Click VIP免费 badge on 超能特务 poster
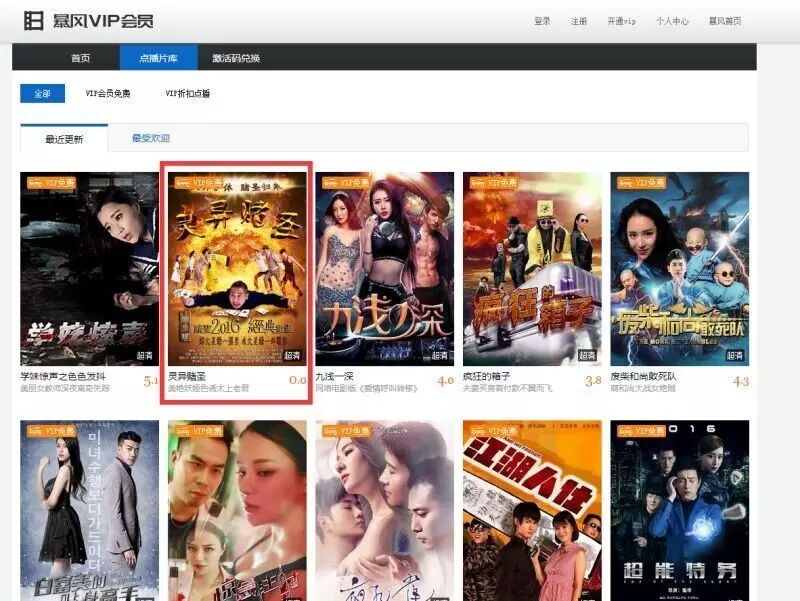800x601 pixels. click(x=641, y=431)
